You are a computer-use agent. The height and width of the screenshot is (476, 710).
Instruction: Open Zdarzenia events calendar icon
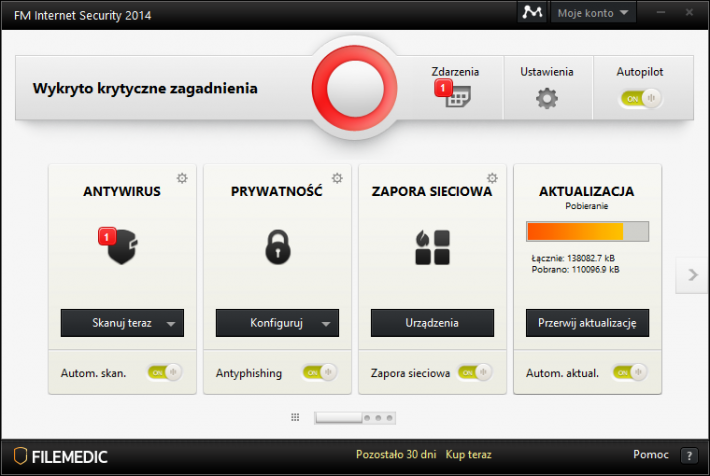(458, 96)
